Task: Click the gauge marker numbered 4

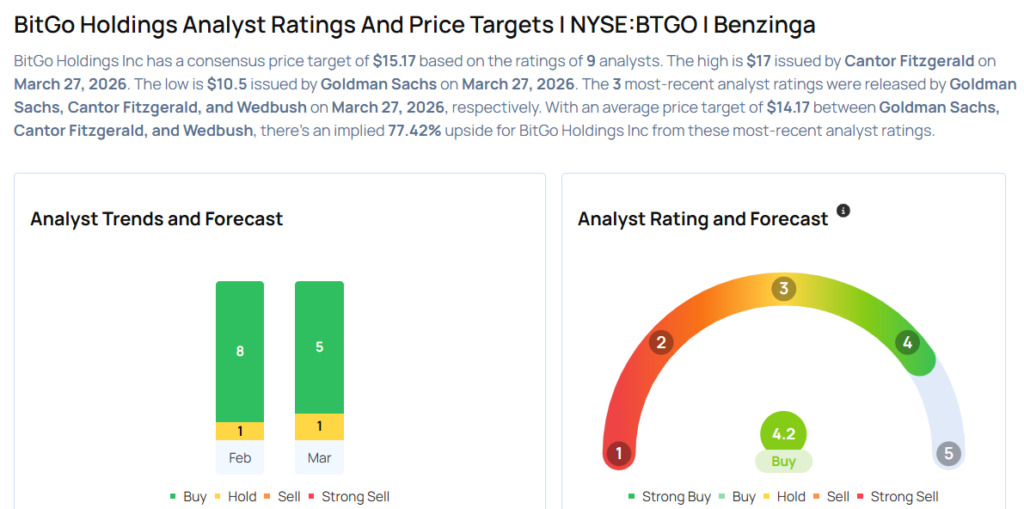Action: (908, 343)
